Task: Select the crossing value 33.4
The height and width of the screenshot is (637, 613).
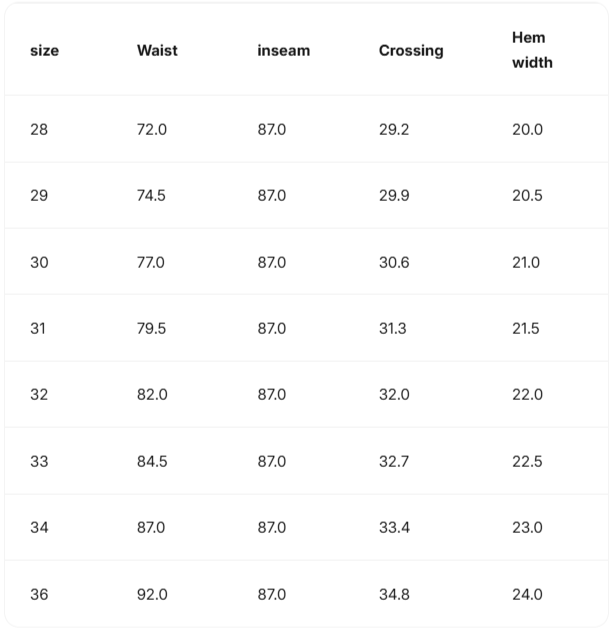Action: pos(394,527)
